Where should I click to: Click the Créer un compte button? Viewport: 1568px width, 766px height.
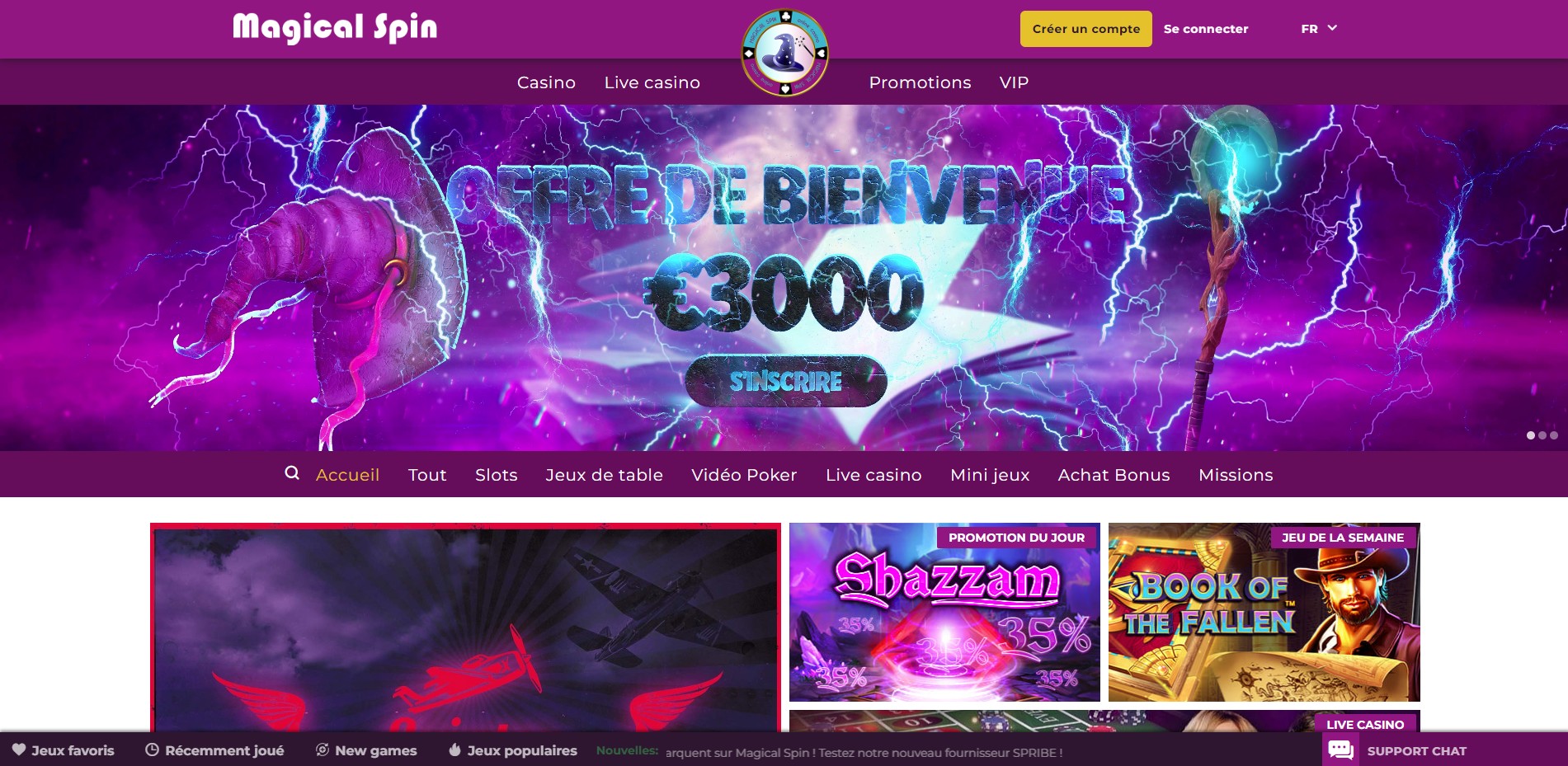tap(1086, 29)
